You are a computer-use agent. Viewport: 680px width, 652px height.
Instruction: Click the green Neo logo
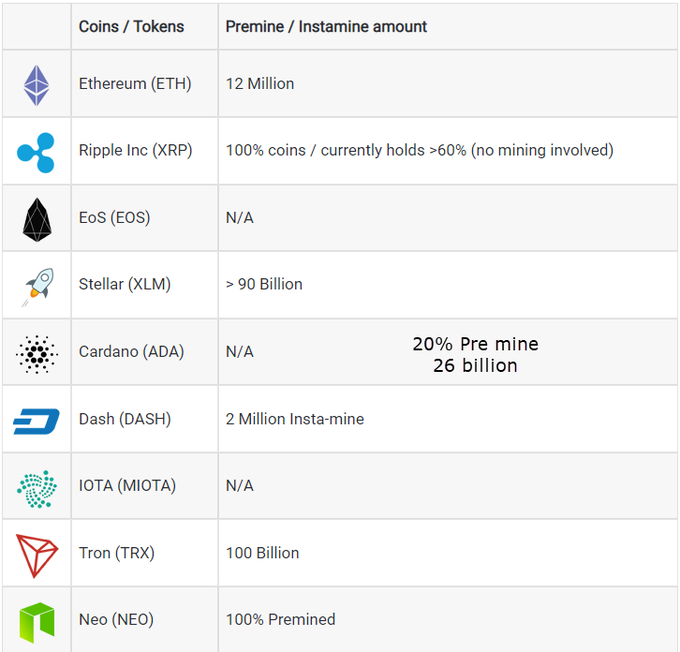click(x=37, y=623)
